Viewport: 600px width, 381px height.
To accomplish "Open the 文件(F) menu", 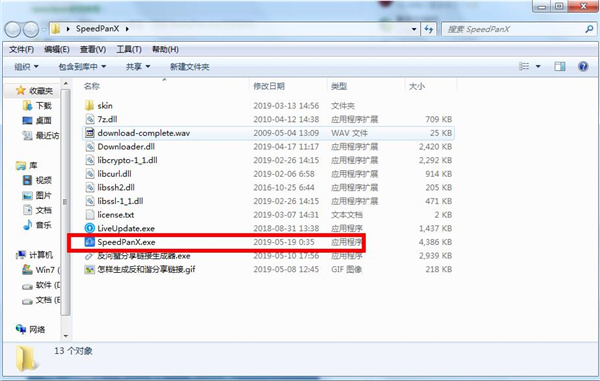I will (x=21, y=49).
